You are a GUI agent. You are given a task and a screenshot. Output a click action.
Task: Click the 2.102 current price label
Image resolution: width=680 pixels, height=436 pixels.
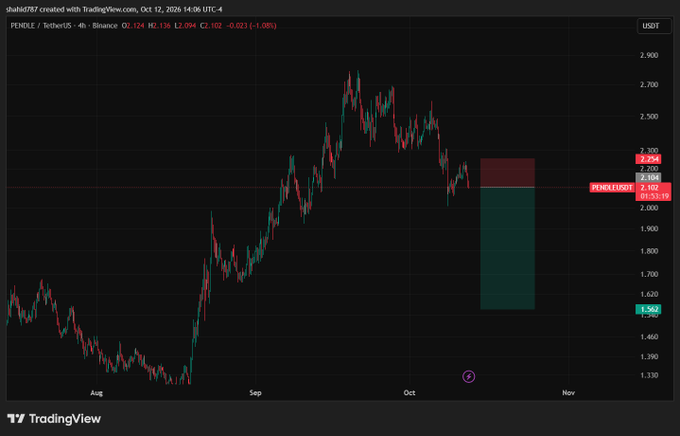(x=649, y=187)
